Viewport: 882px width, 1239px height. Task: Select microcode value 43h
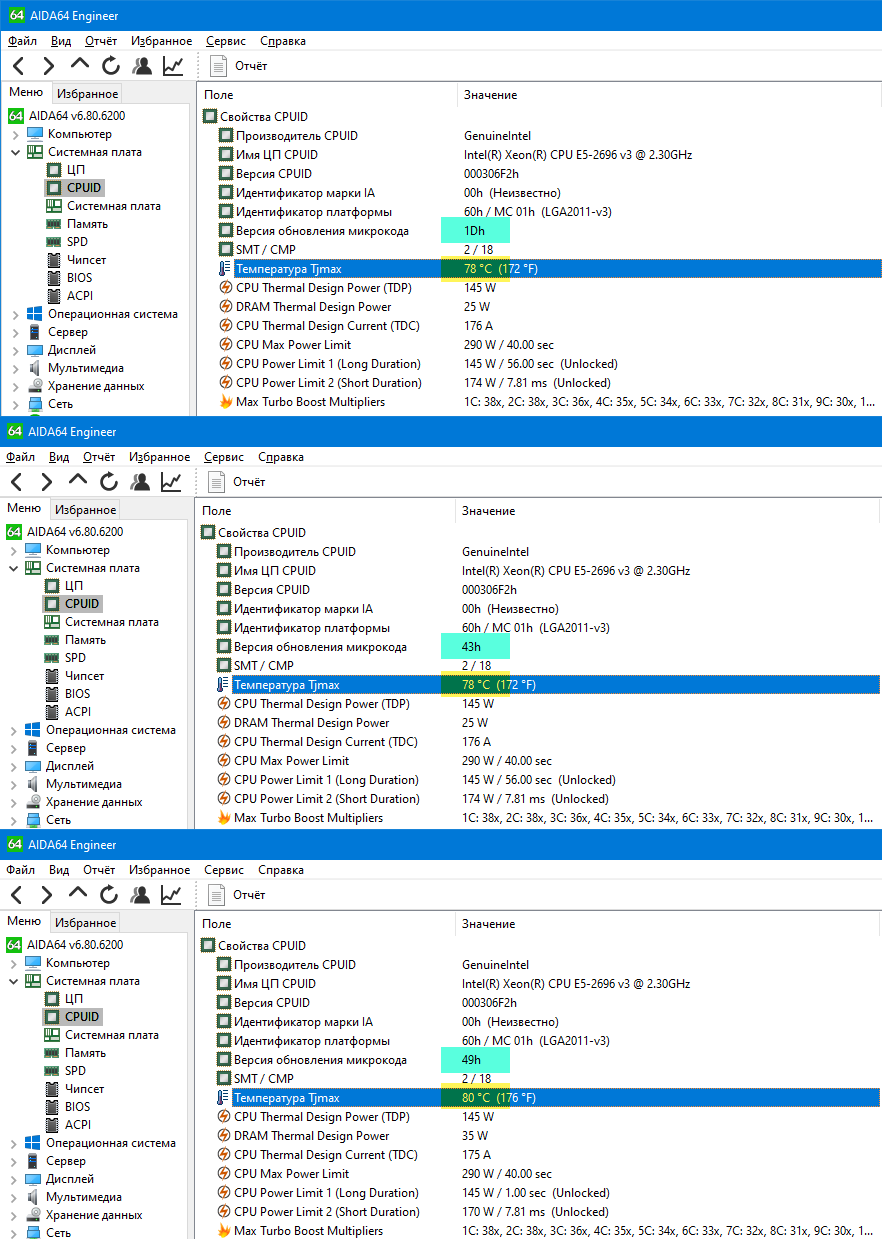[x=471, y=647]
